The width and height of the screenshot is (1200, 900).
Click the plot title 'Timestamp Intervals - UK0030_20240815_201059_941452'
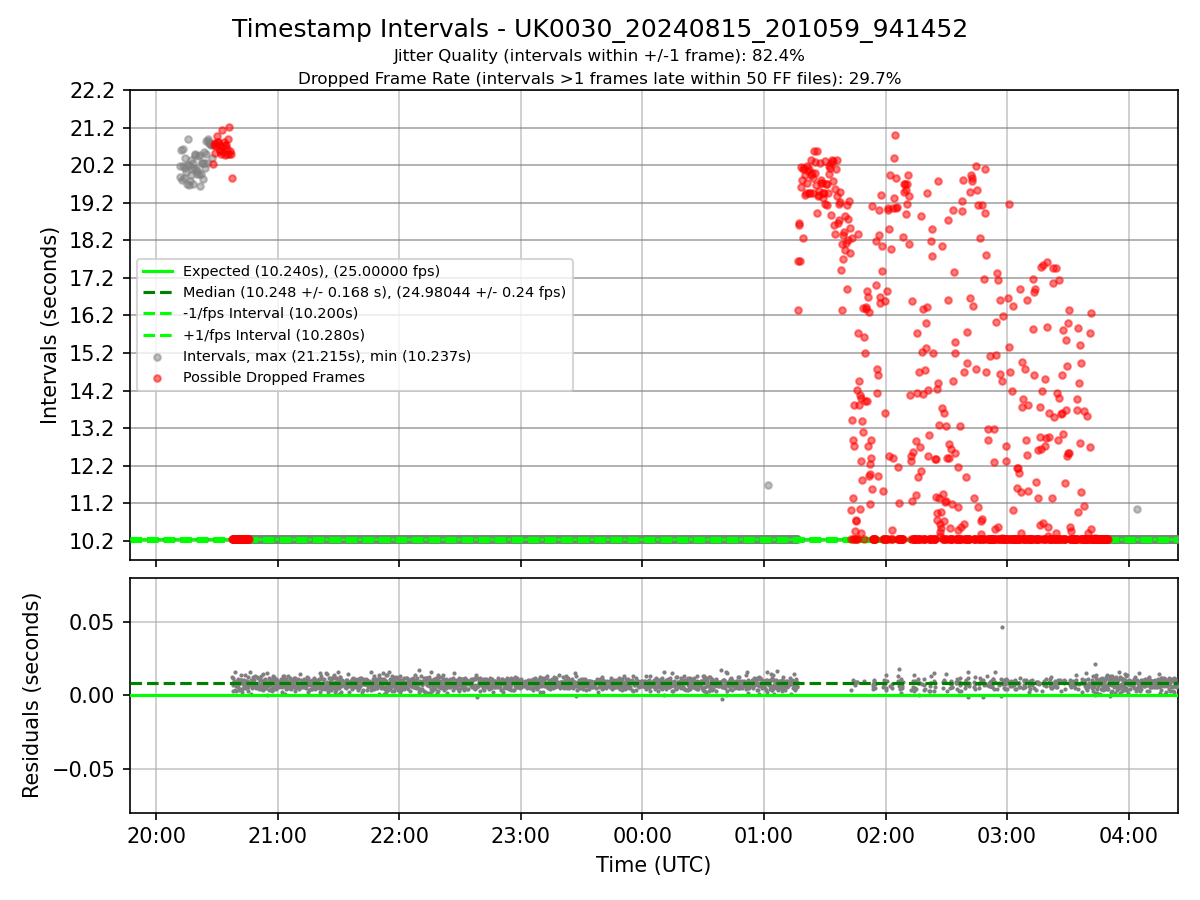pos(600,29)
